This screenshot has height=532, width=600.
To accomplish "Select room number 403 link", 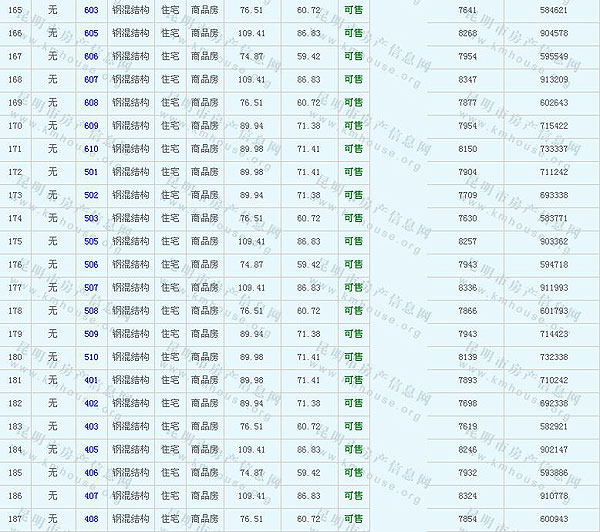I will pyautogui.click(x=91, y=426).
